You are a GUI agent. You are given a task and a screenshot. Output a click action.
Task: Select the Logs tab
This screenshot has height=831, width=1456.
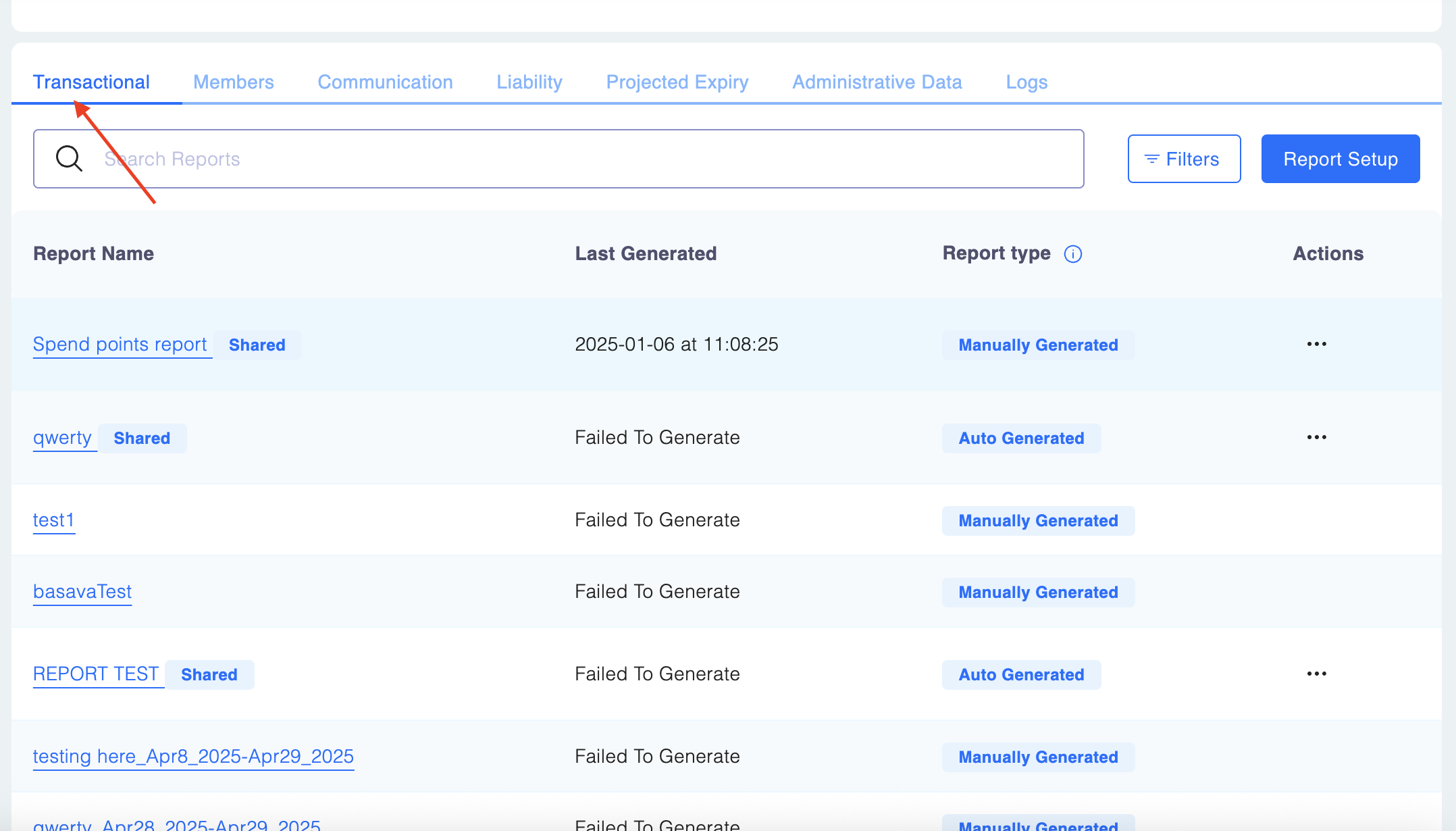(x=1026, y=82)
